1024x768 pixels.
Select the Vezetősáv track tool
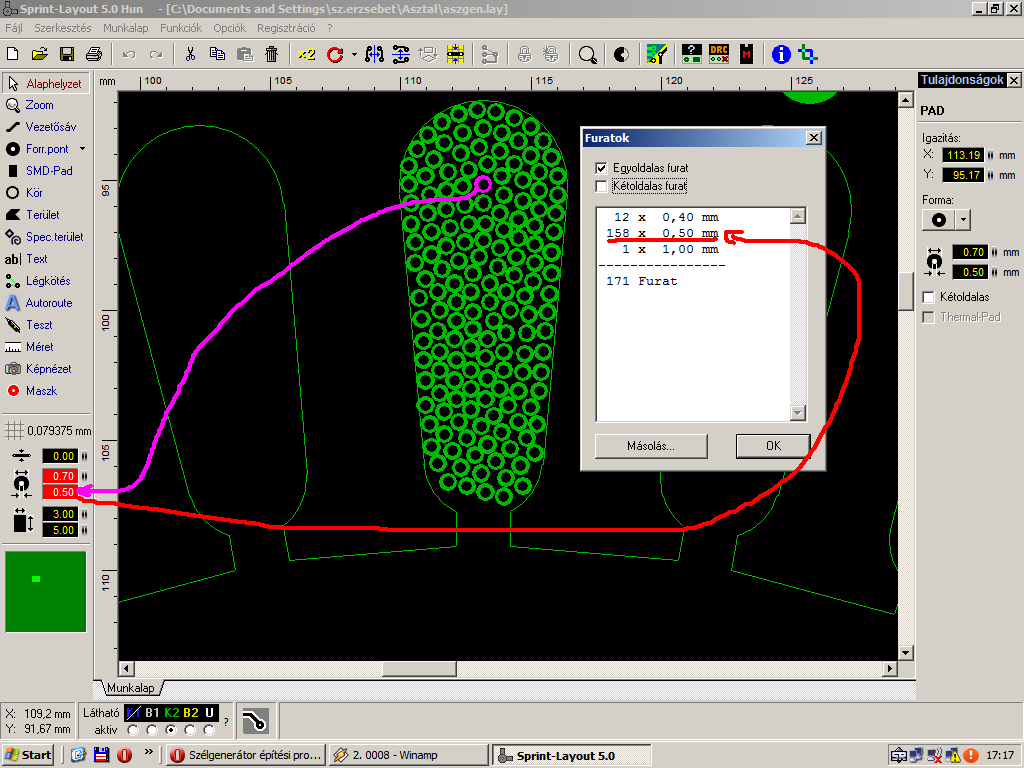pos(41,127)
